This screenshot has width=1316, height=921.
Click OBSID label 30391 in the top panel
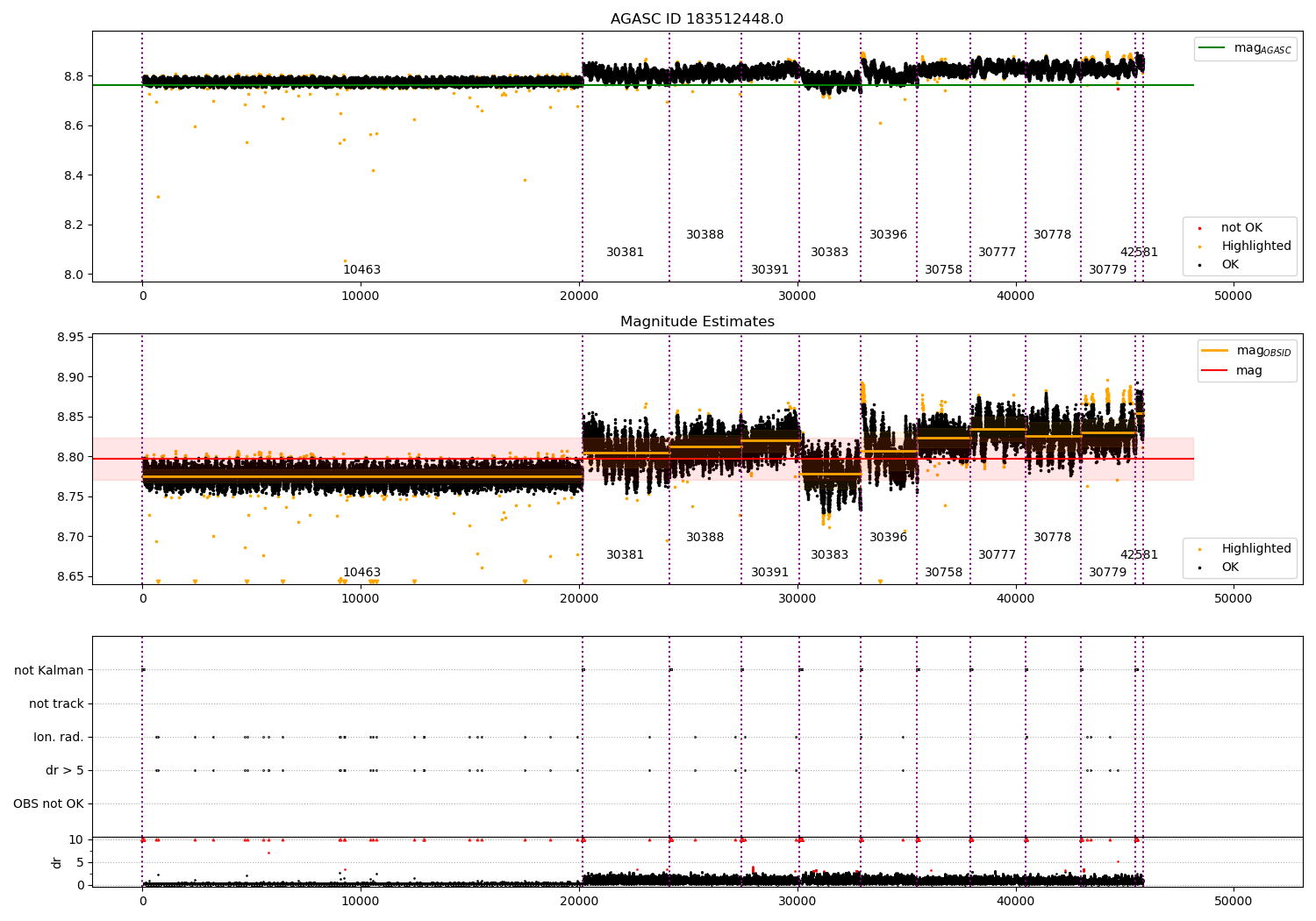pos(769,270)
